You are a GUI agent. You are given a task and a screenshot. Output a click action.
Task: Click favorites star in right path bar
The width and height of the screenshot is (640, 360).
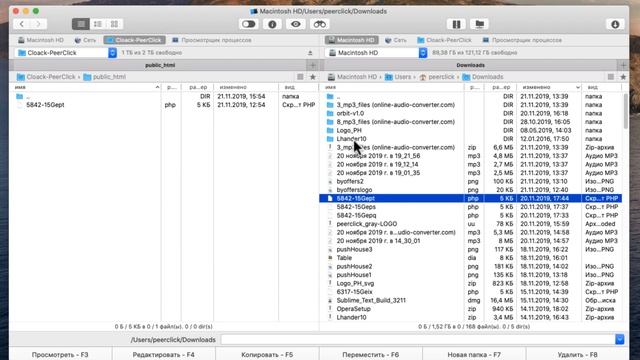(x=623, y=77)
